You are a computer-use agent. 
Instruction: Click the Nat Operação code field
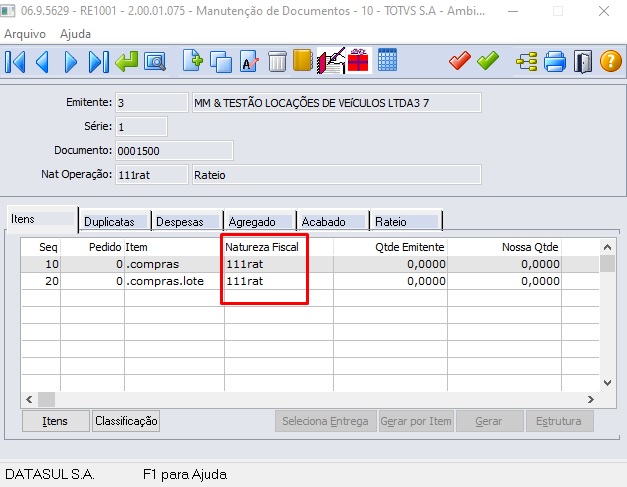(x=152, y=175)
